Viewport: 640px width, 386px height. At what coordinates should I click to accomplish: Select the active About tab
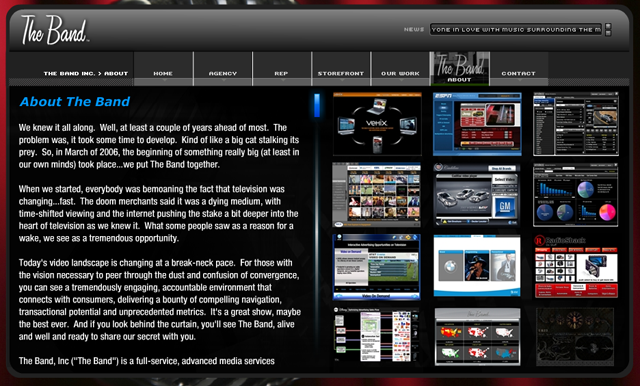pyautogui.click(x=460, y=69)
